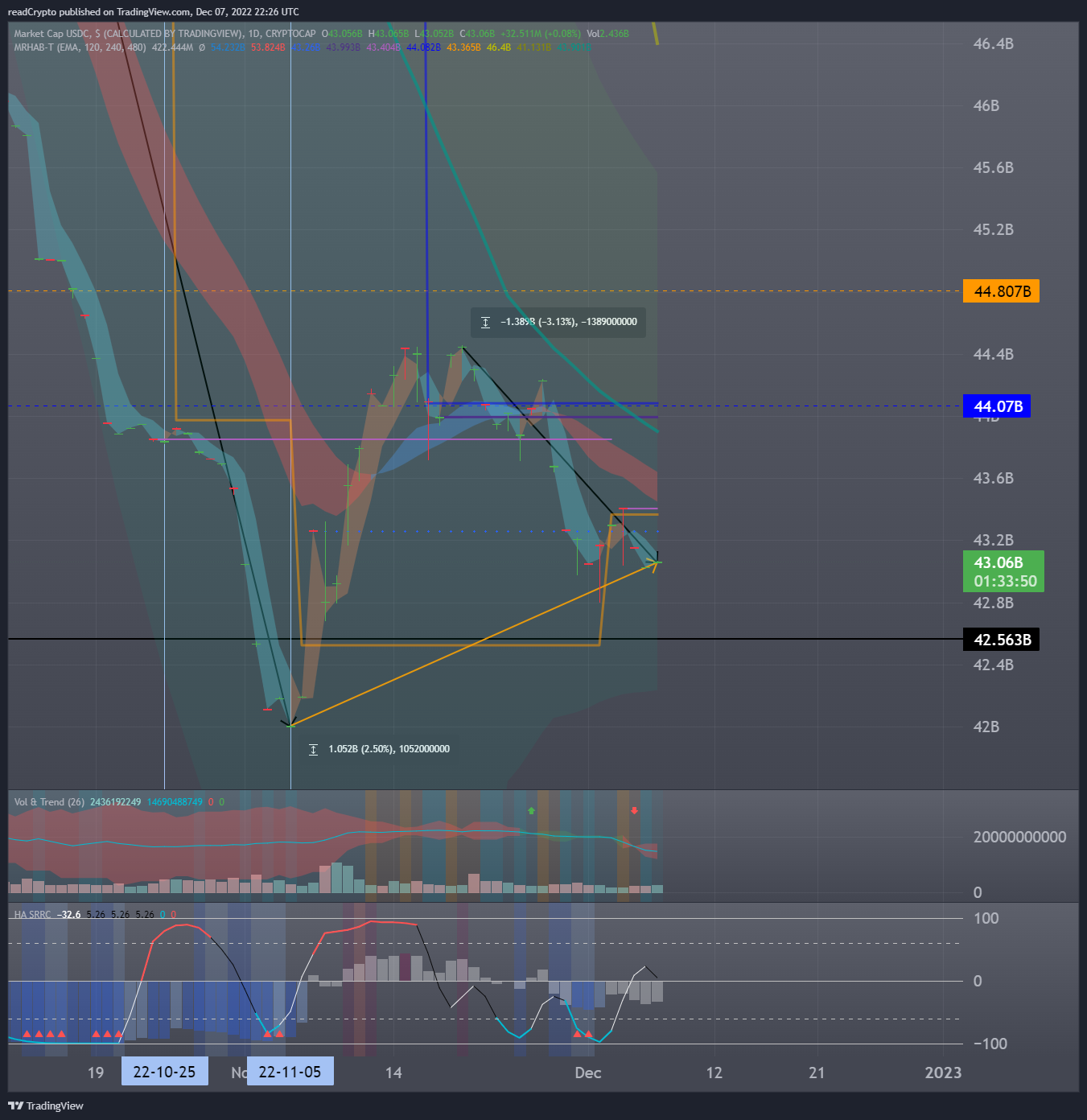Click the 45.6B price axis label
1087x1120 pixels.
tap(994, 167)
